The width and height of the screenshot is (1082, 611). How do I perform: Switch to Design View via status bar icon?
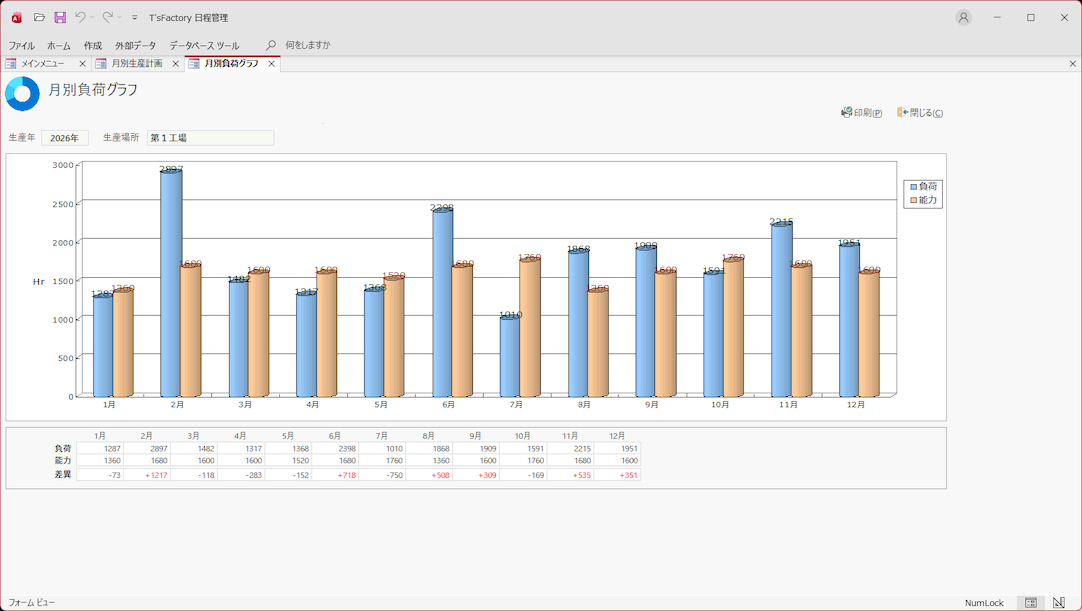pyautogui.click(x=1059, y=603)
